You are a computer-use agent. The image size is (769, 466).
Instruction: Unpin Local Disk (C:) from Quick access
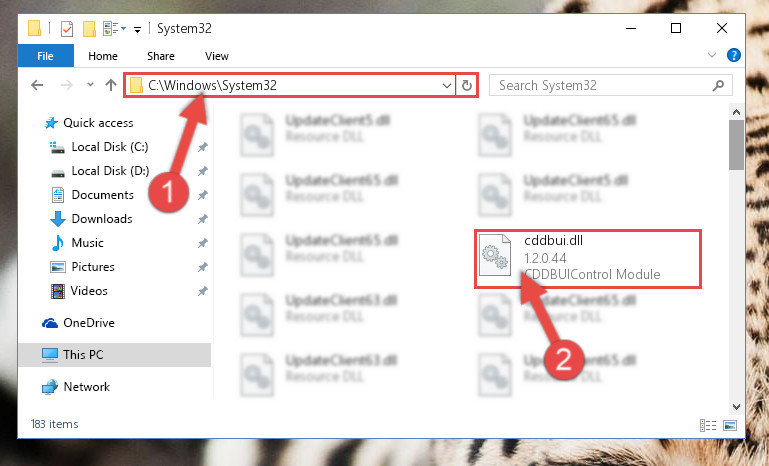203,147
